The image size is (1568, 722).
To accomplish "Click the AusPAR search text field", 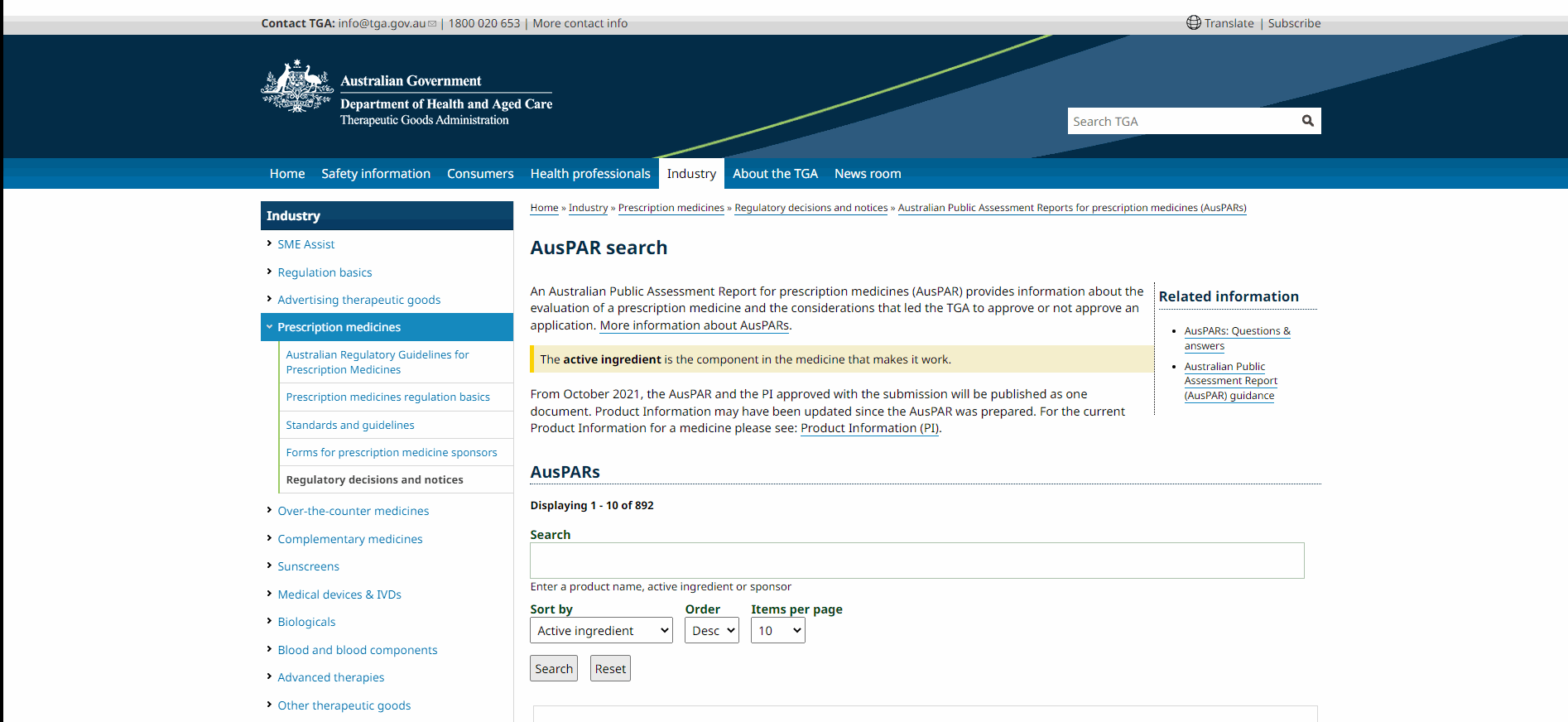I will point(917,561).
